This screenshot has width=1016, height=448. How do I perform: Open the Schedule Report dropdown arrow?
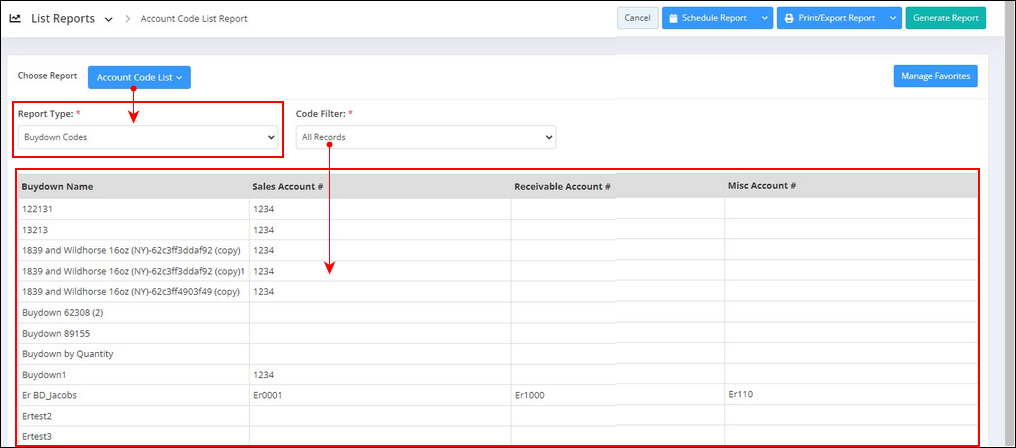[x=765, y=18]
